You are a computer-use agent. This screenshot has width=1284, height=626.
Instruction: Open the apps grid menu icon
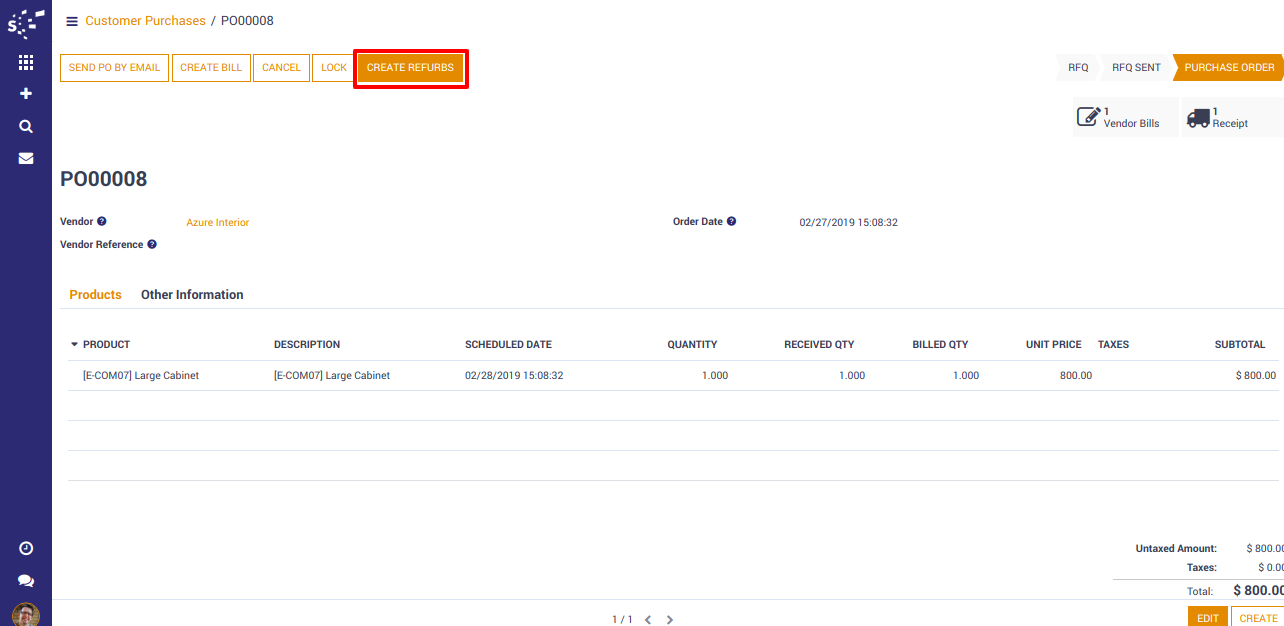[26, 62]
